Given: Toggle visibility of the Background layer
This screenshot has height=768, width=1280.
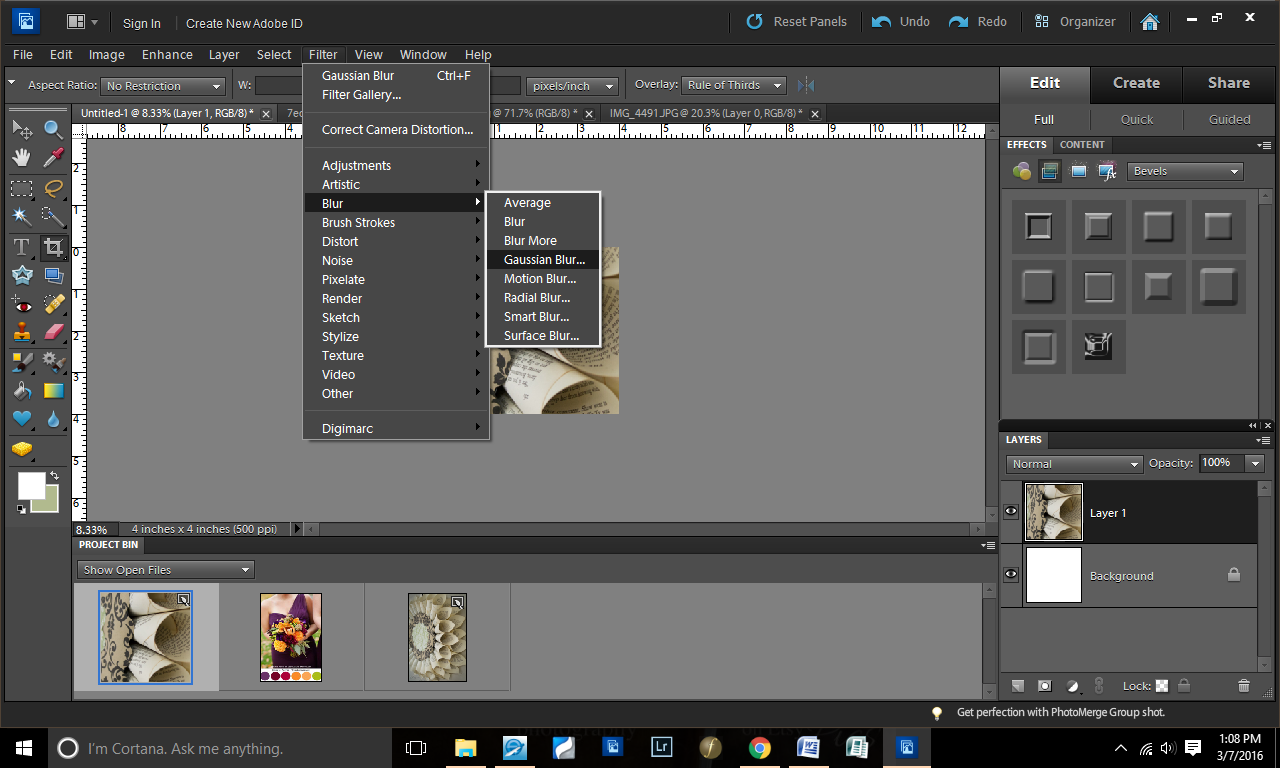Looking at the screenshot, I should click(x=1011, y=575).
